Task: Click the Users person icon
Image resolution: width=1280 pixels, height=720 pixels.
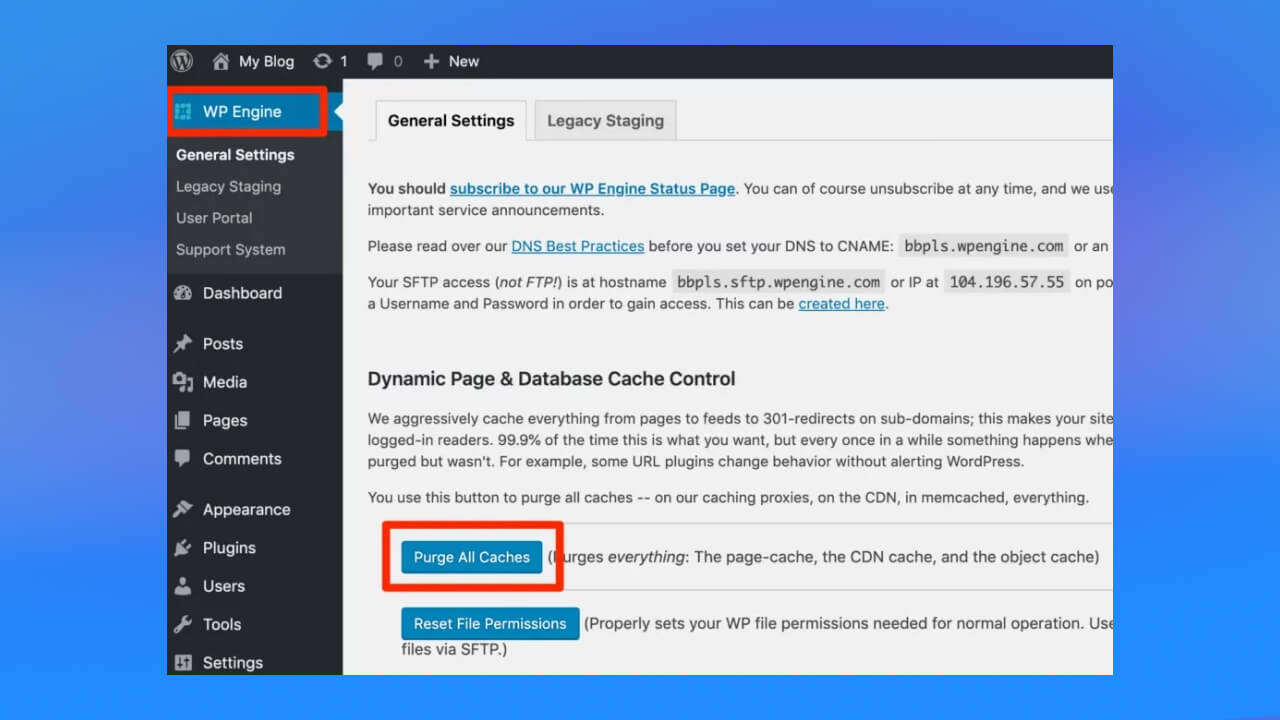Action: coord(183,586)
